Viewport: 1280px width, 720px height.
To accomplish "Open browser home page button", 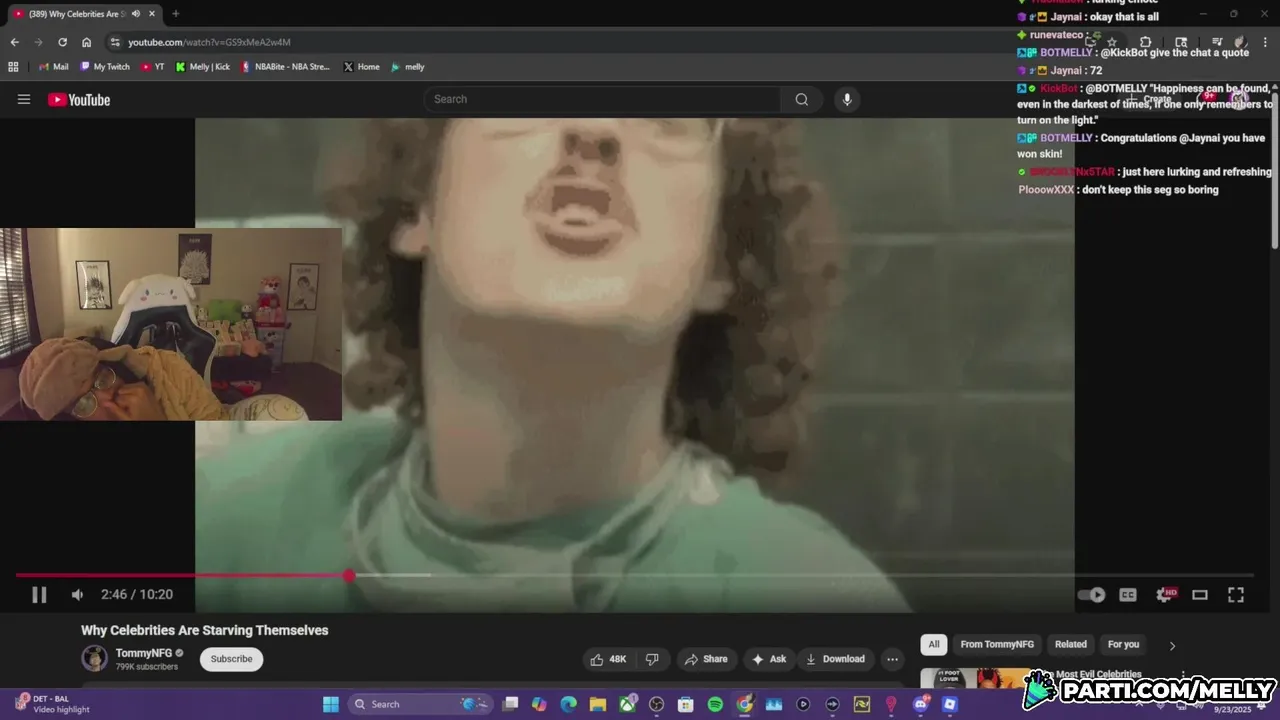I will [86, 42].
